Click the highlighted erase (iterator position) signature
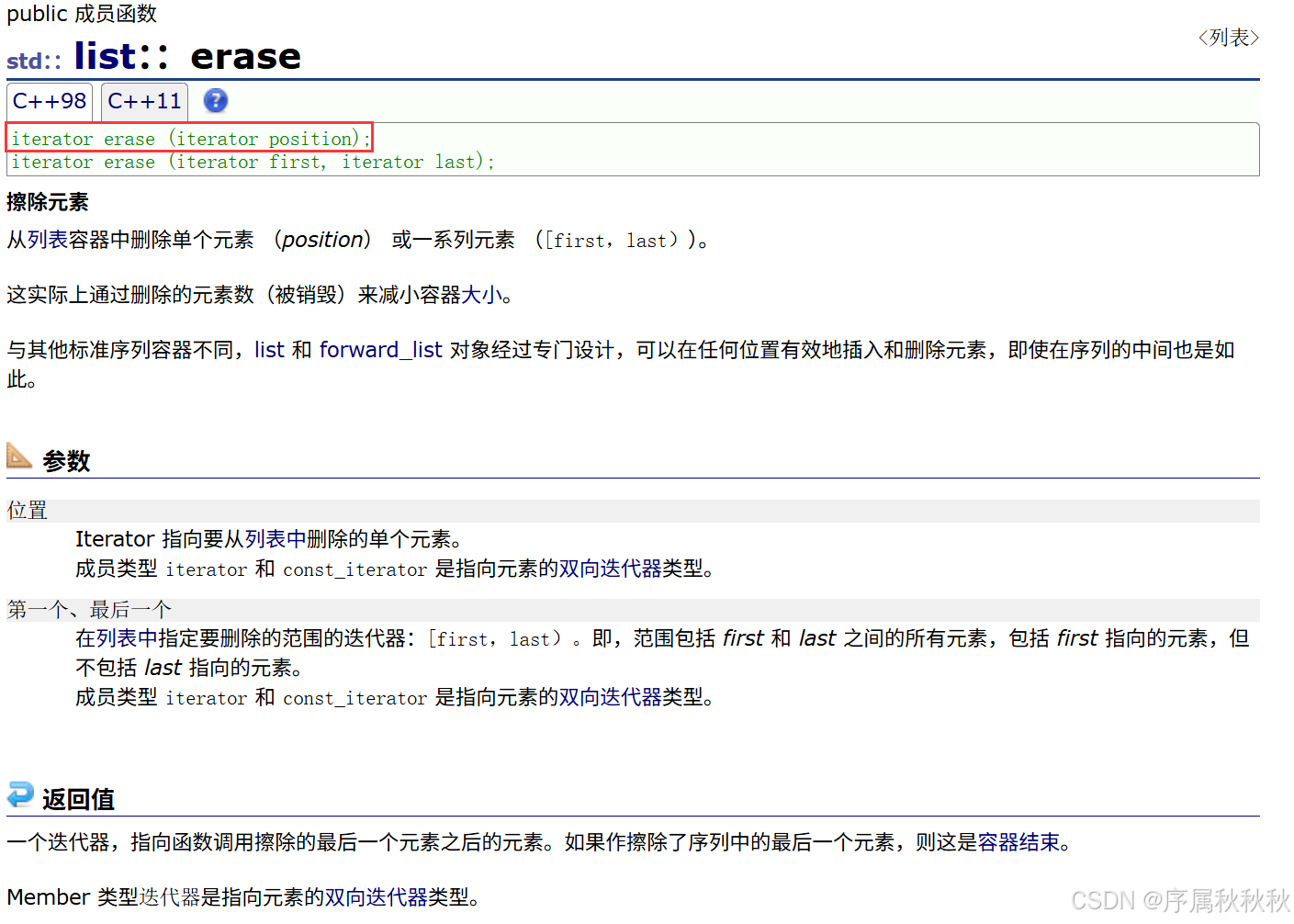The width and height of the screenshot is (1294, 924). click(190, 139)
